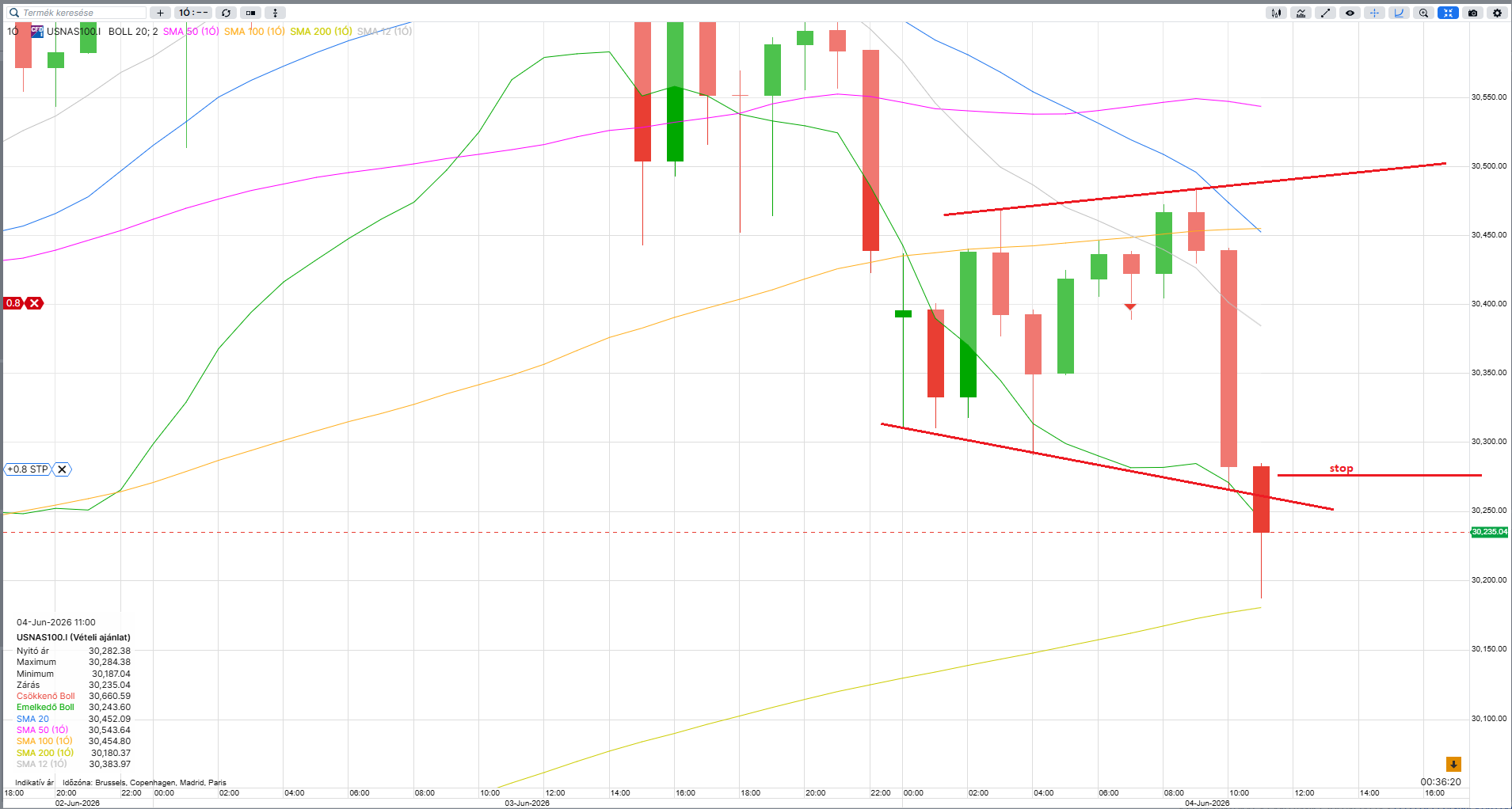This screenshot has width=1512, height=809.
Task: Select the trend line drawing tool
Action: click(x=1325, y=13)
